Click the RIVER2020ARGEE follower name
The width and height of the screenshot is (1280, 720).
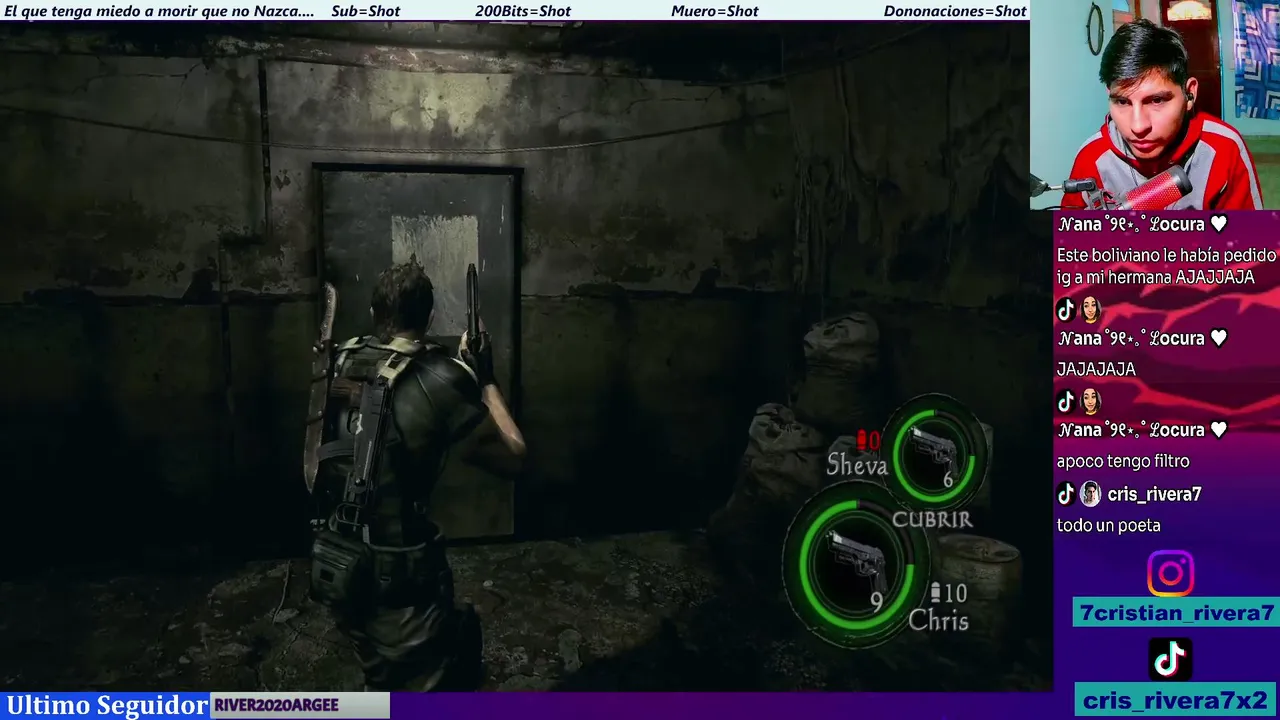(x=276, y=705)
